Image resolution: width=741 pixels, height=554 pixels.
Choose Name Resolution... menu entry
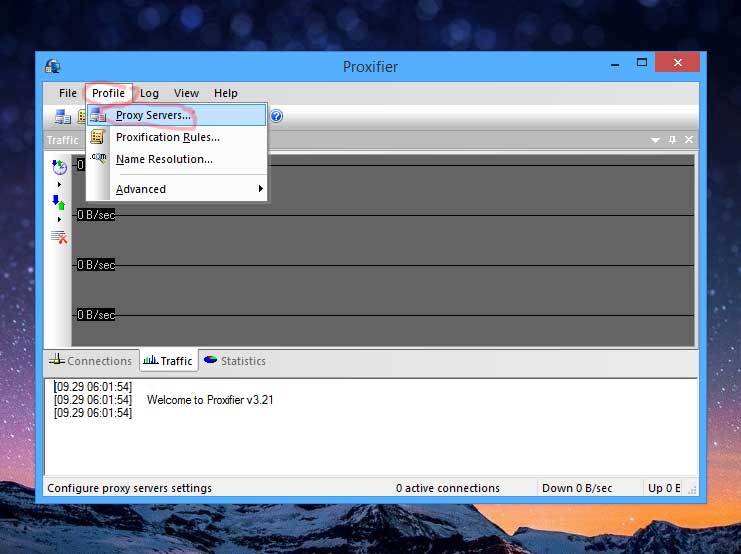[176, 159]
